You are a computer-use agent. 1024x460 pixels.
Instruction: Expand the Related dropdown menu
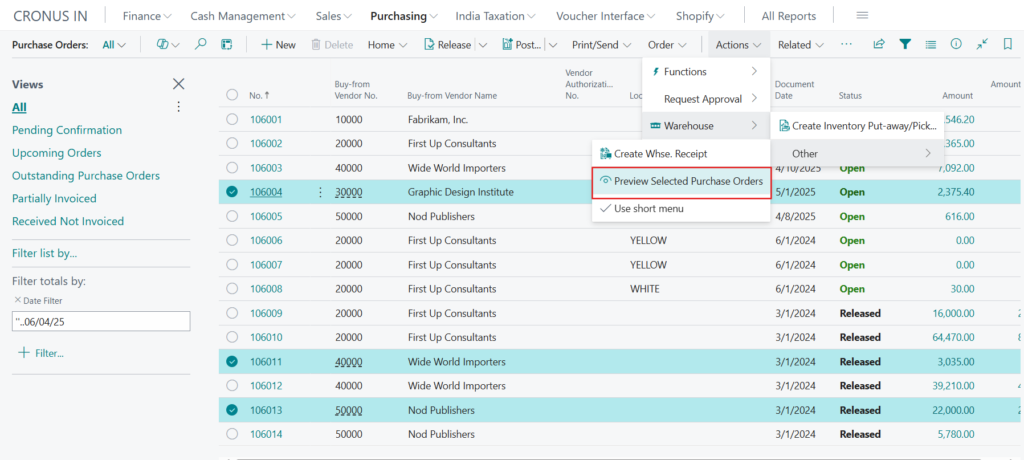coord(800,45)
